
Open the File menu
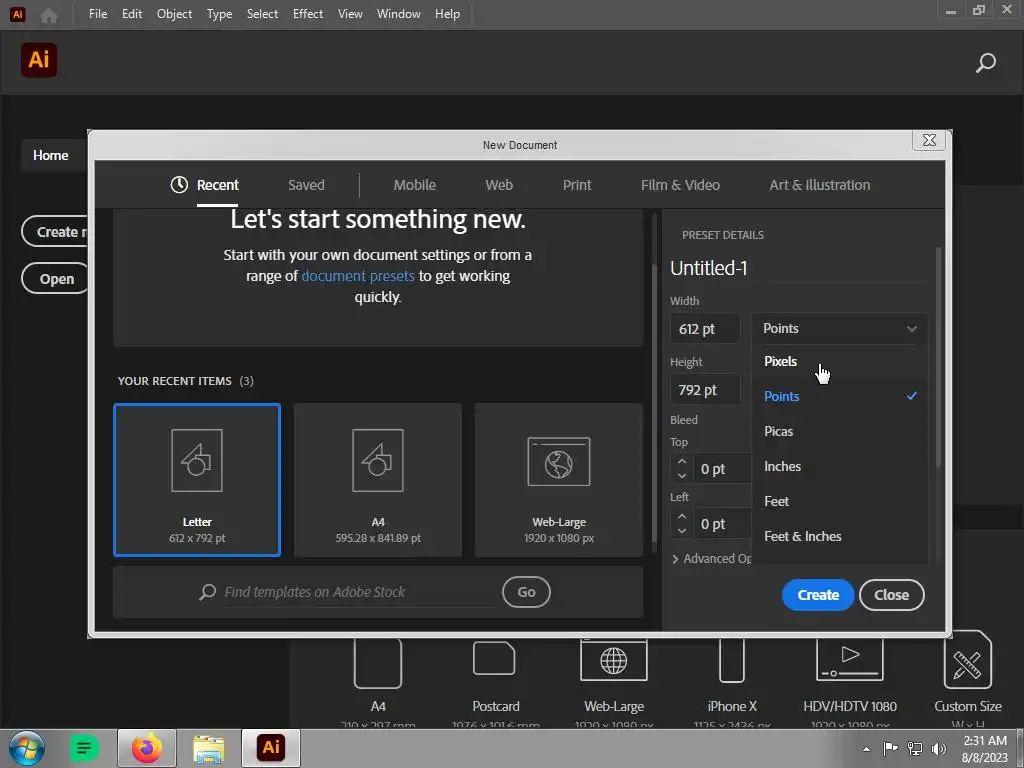point(98,14)
